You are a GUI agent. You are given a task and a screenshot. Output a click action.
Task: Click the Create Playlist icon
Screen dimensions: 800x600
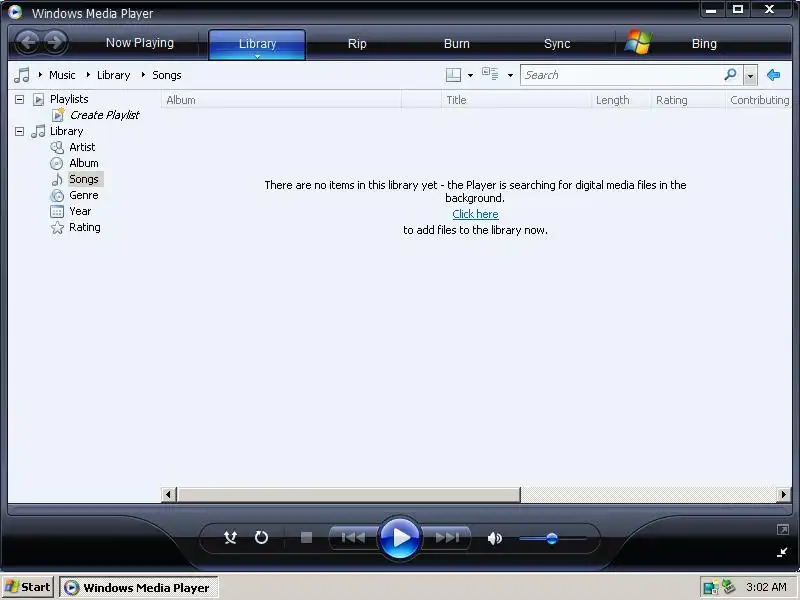pyautogui.click(x=58, y=115)
